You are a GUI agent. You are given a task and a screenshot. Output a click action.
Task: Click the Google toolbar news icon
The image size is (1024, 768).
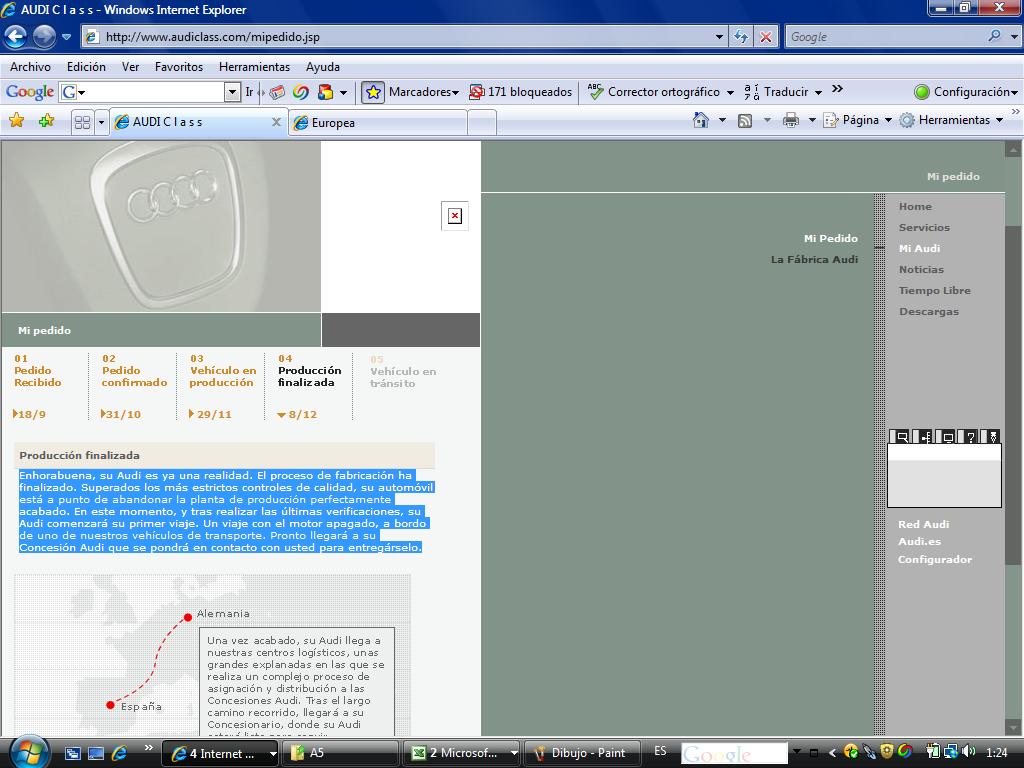point(277,92)
